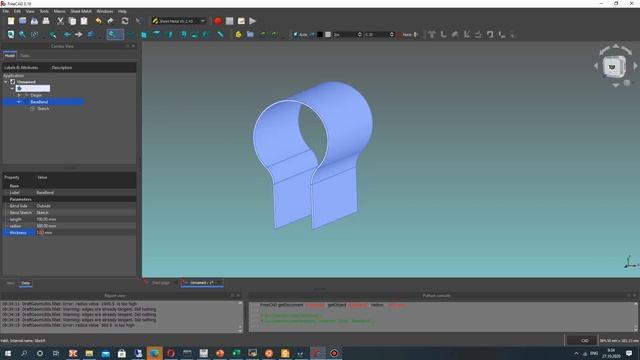
Task: Click the navigation cube left arrow
Action: (596, 66)
